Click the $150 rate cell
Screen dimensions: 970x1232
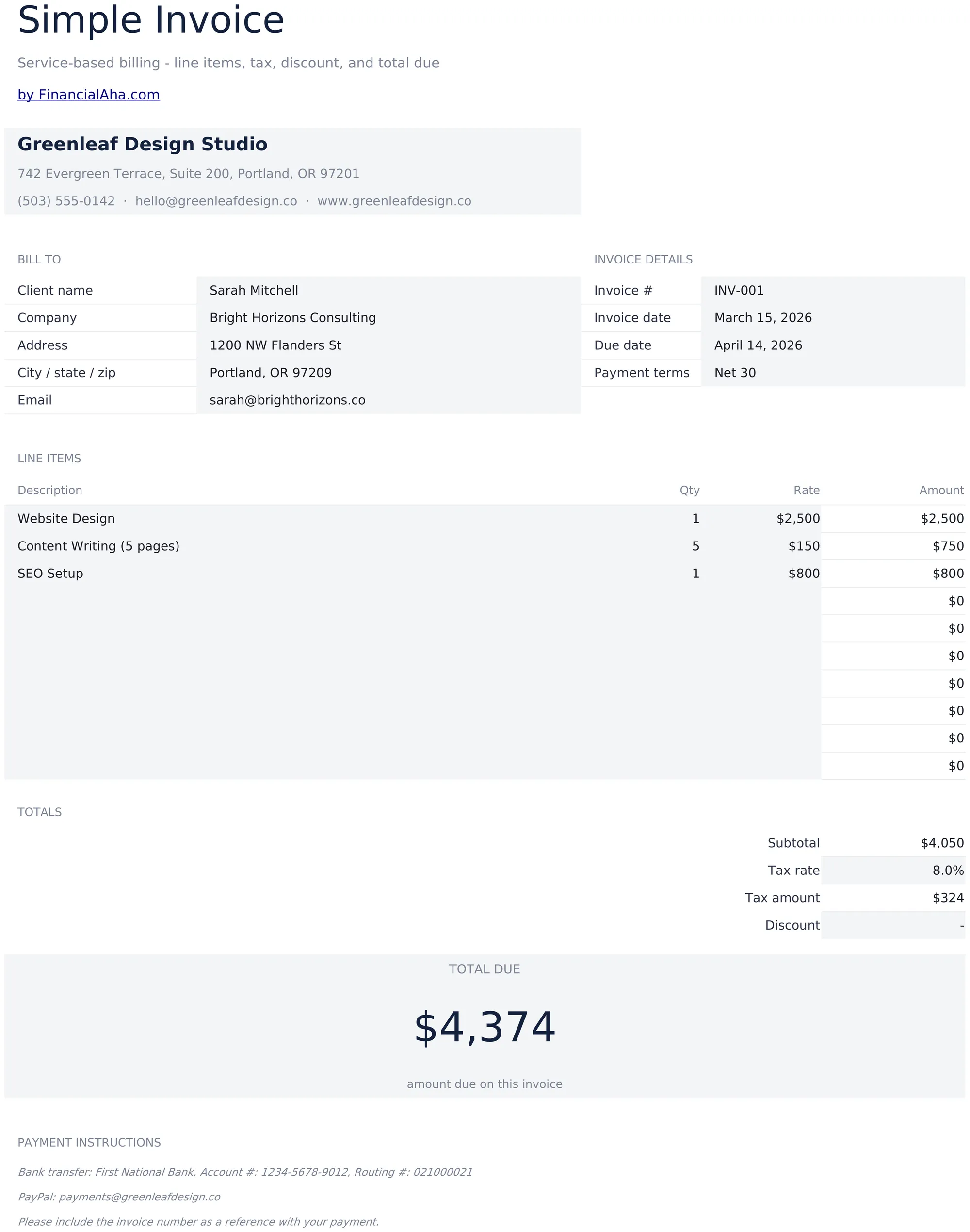(x=761, y=546)
